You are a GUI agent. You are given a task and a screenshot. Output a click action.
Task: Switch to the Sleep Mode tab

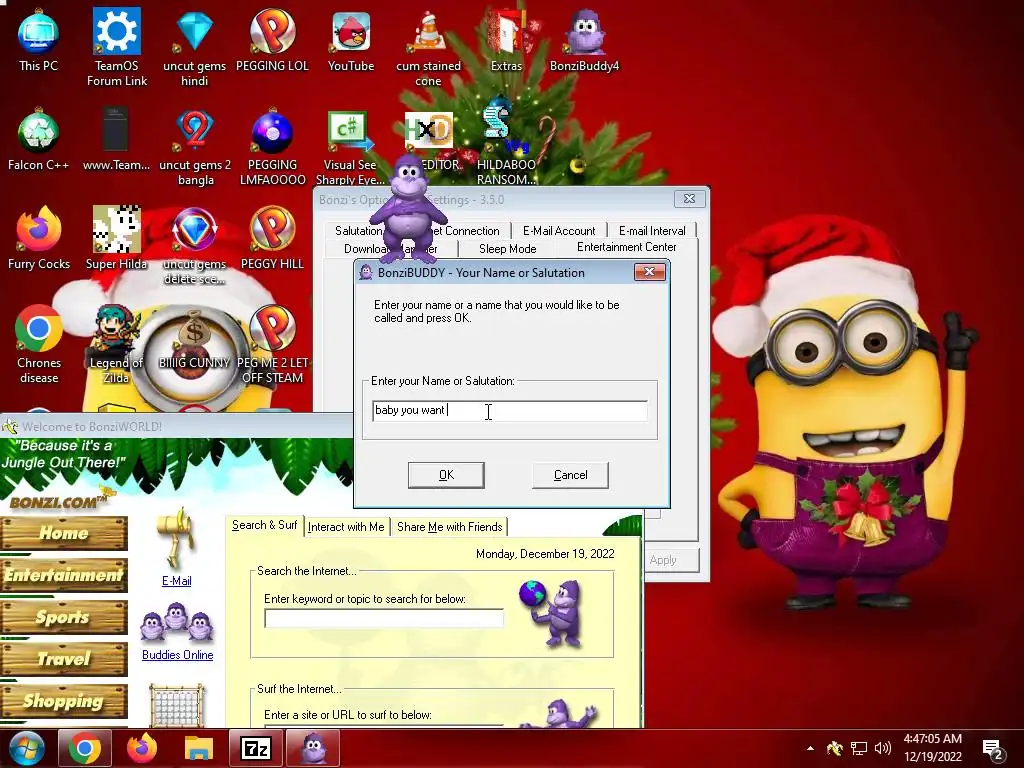coord(507,249)
